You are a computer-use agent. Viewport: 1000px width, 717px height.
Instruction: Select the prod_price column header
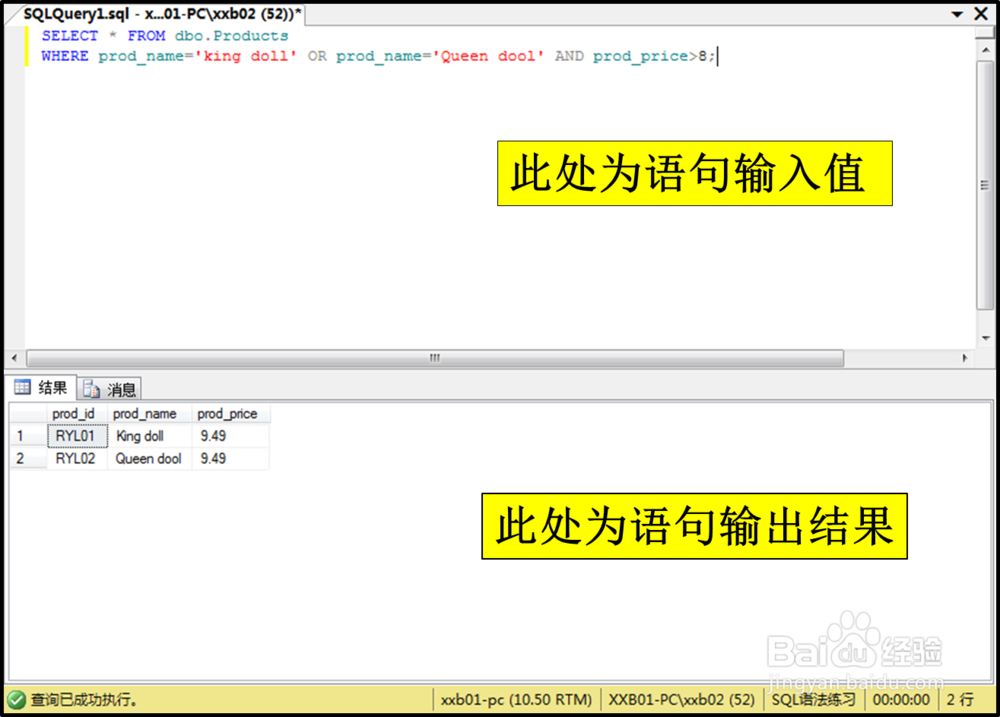click(x=227, y=413)
